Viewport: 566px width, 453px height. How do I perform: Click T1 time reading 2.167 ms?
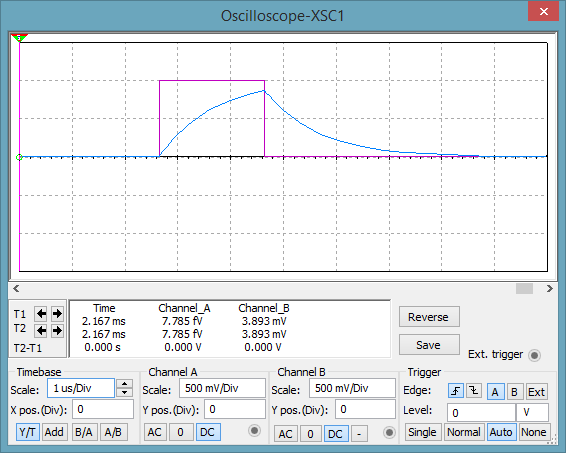tap(104, 321)
